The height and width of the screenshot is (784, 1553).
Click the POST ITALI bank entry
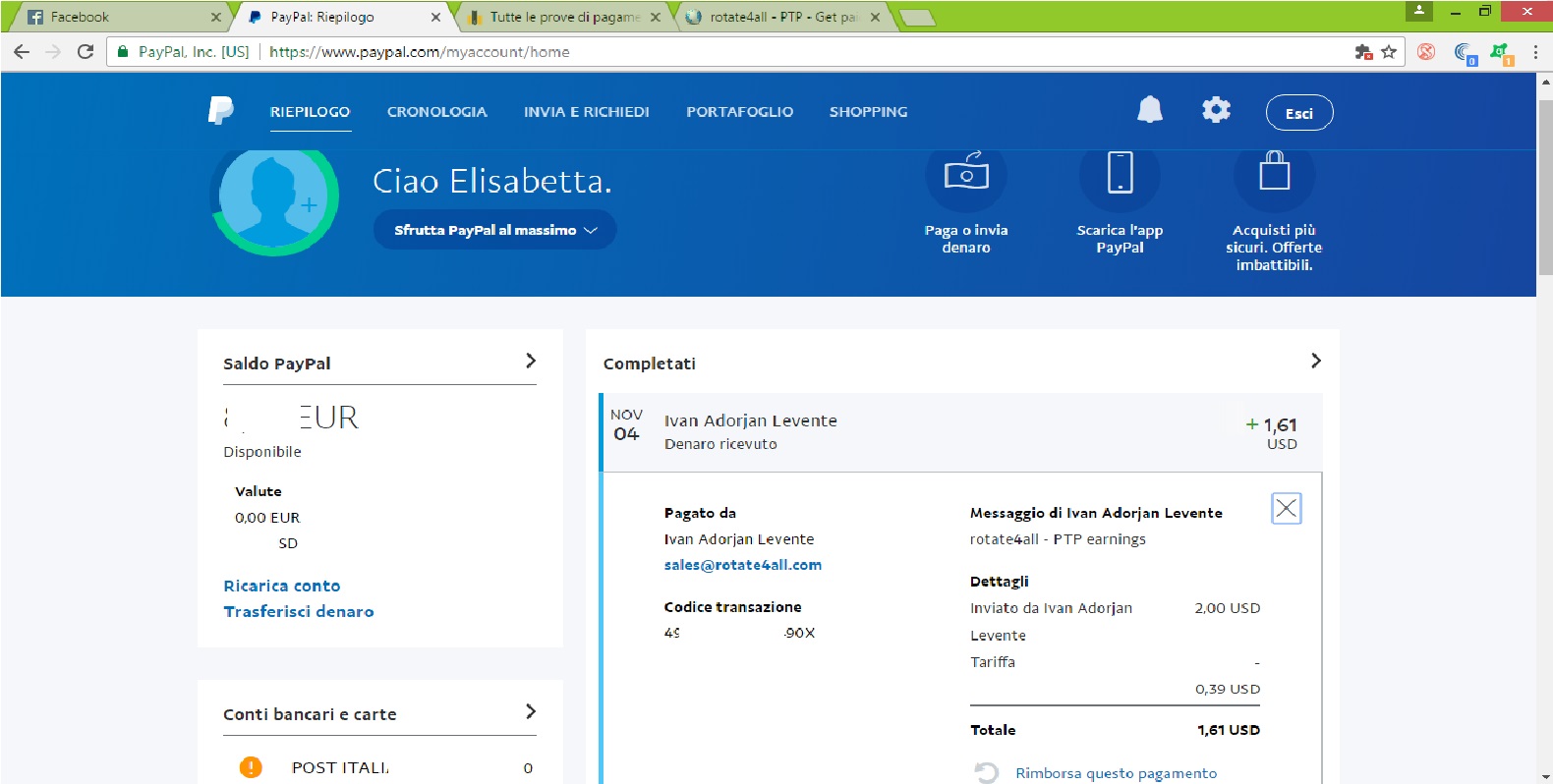(380, 767)
